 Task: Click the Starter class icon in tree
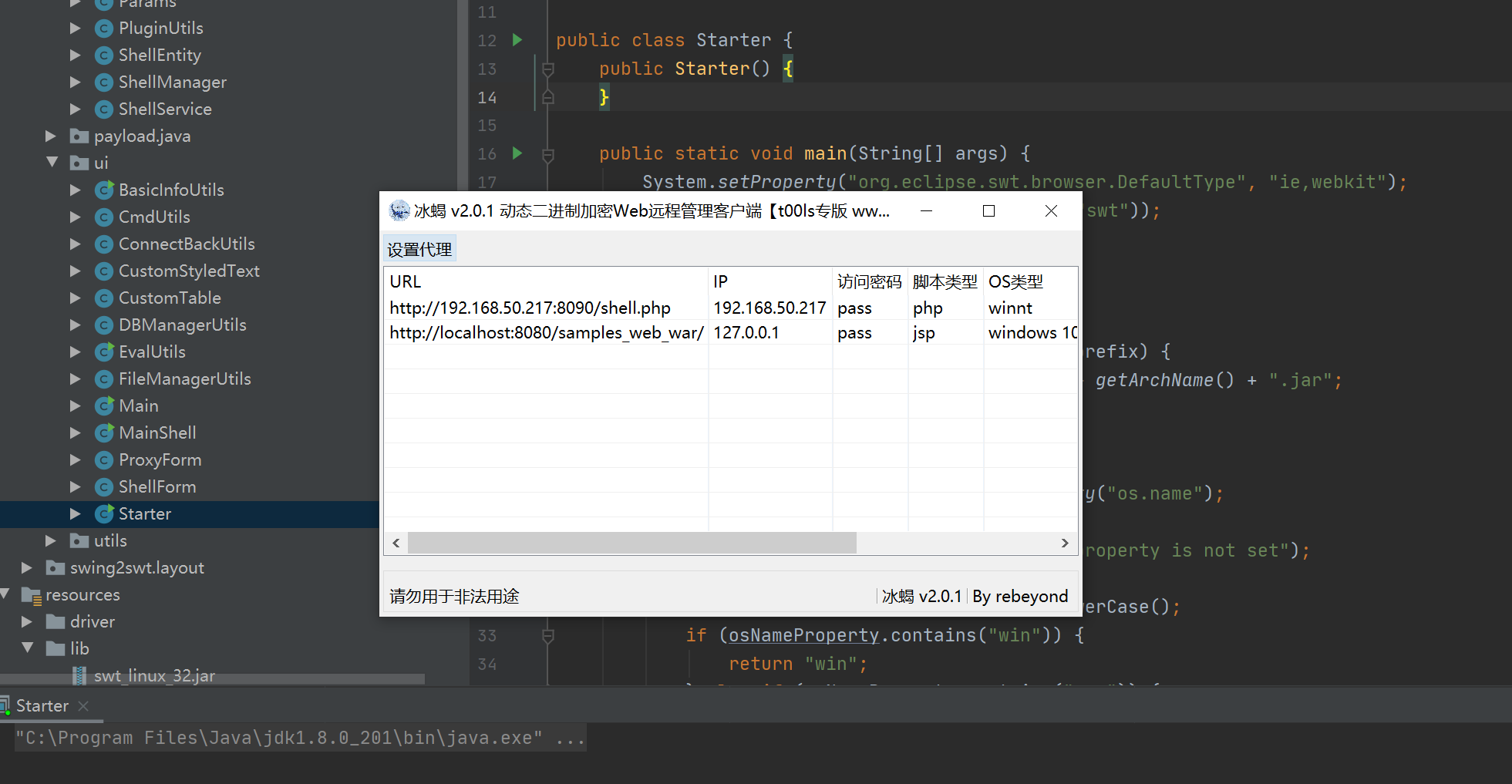(x=104, y=514)
